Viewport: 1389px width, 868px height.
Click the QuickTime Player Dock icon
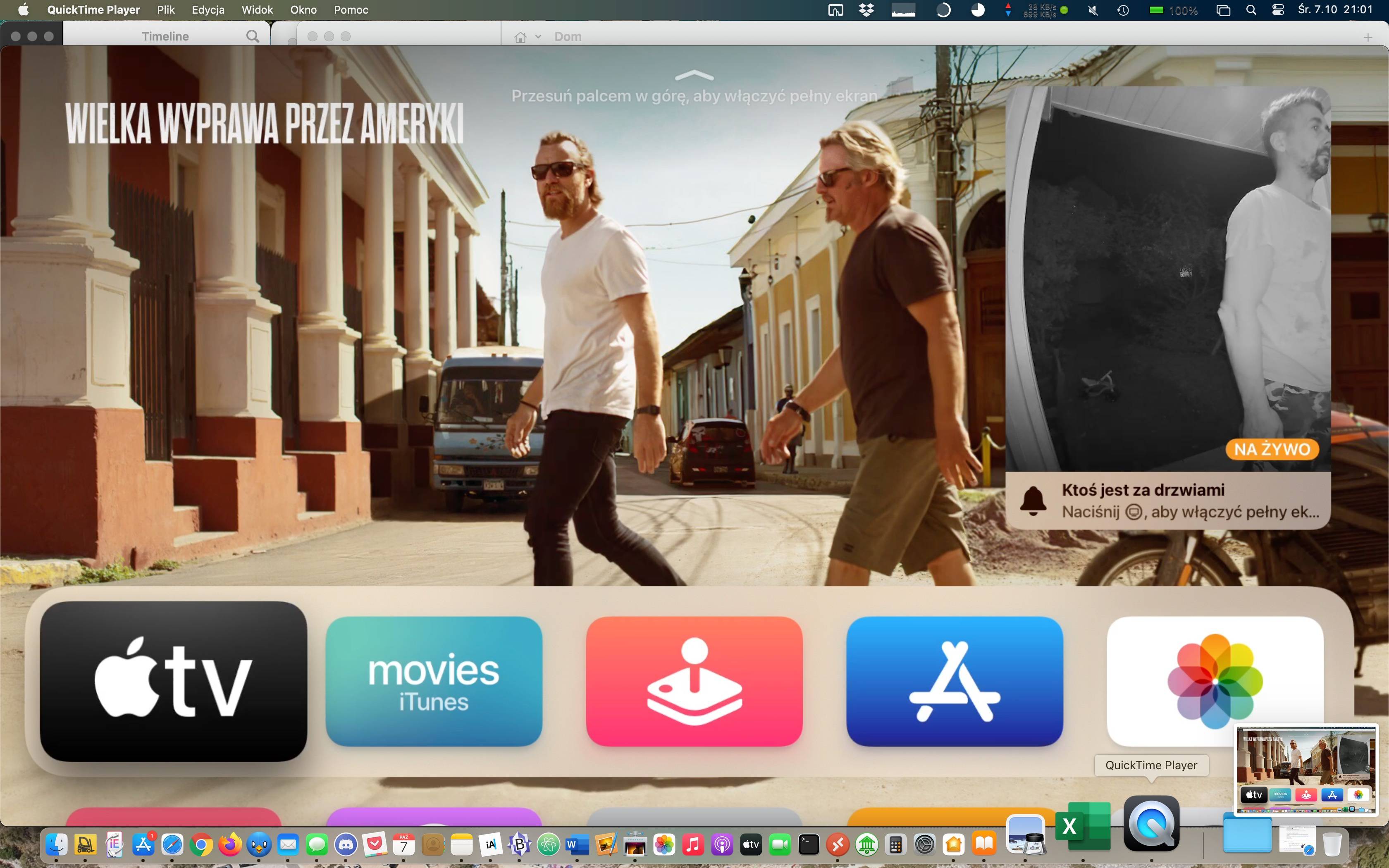click(1151, 824)
